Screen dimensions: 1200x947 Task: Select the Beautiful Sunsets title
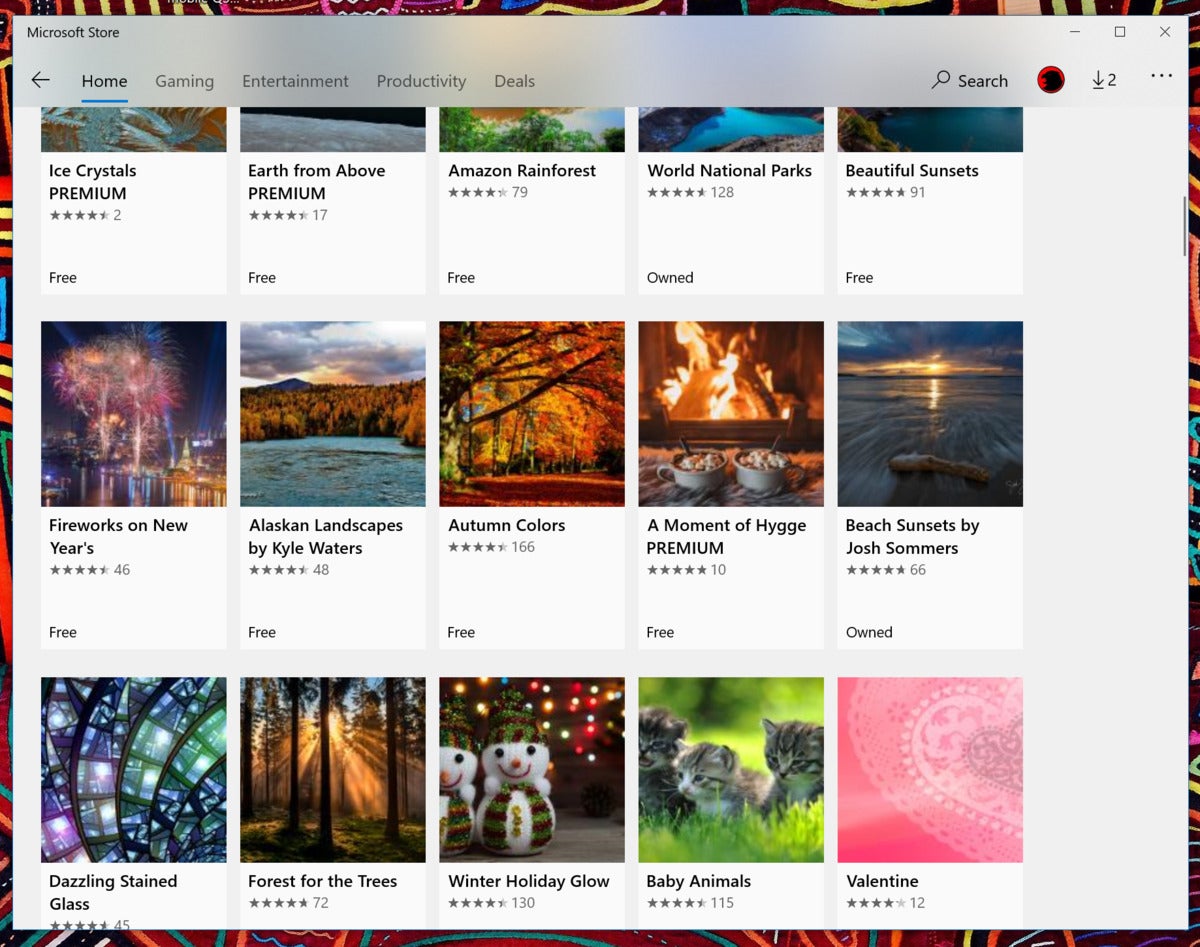pyautogui.click(x=912, y=171)
